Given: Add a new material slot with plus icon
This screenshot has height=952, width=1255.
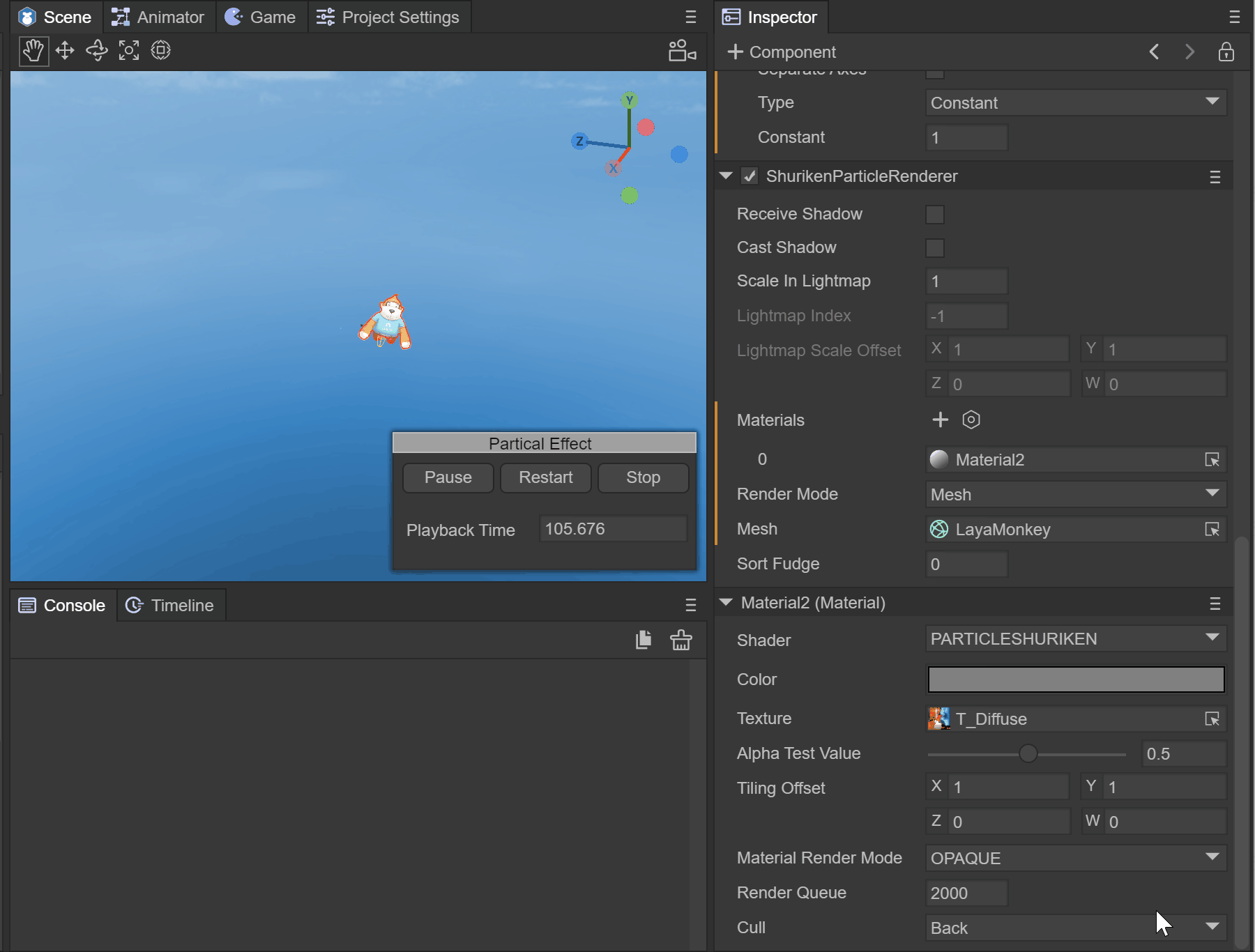Looking at the screenshot, I should 940,420.
